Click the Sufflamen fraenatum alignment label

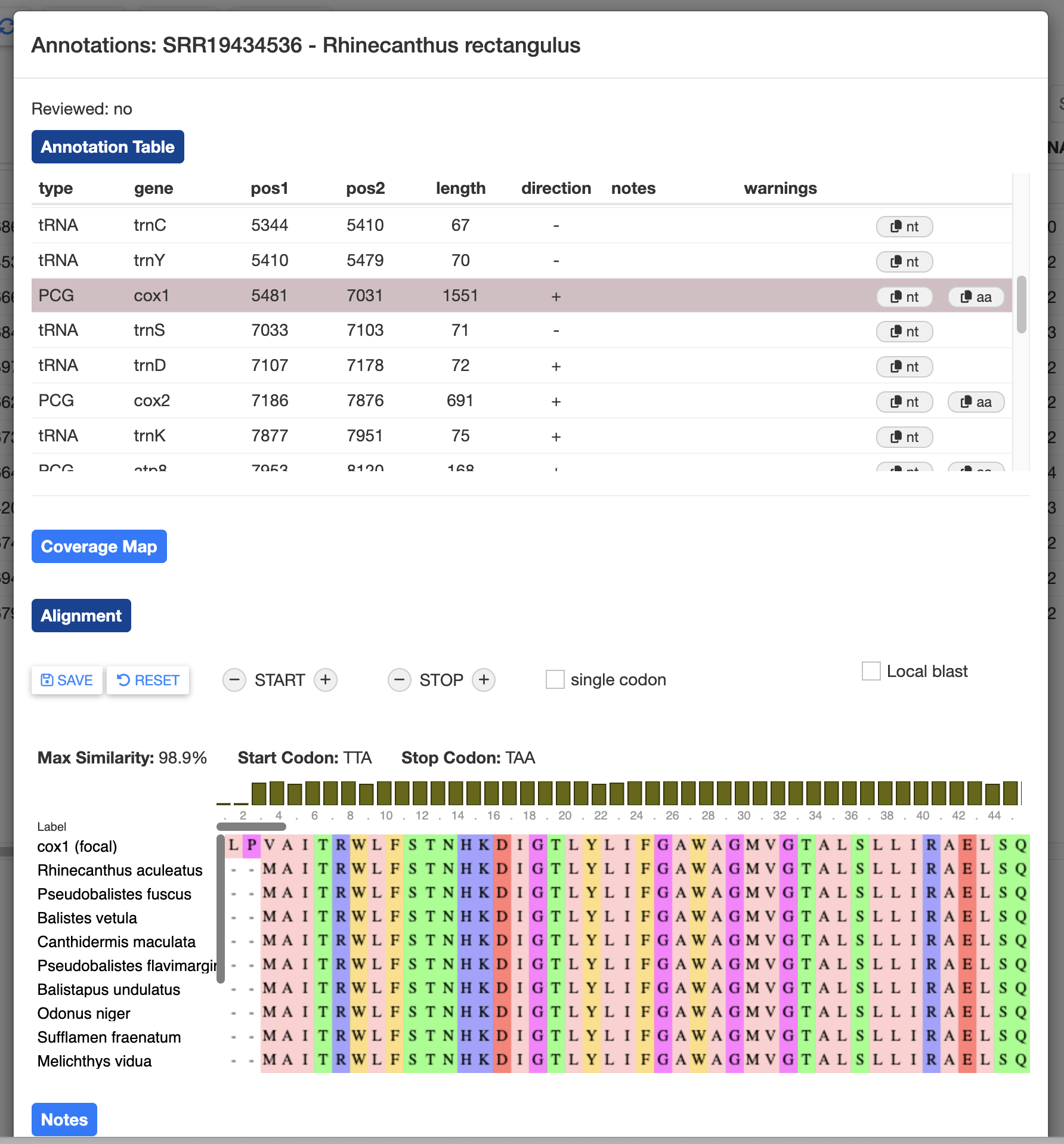tap(109, 1037)
